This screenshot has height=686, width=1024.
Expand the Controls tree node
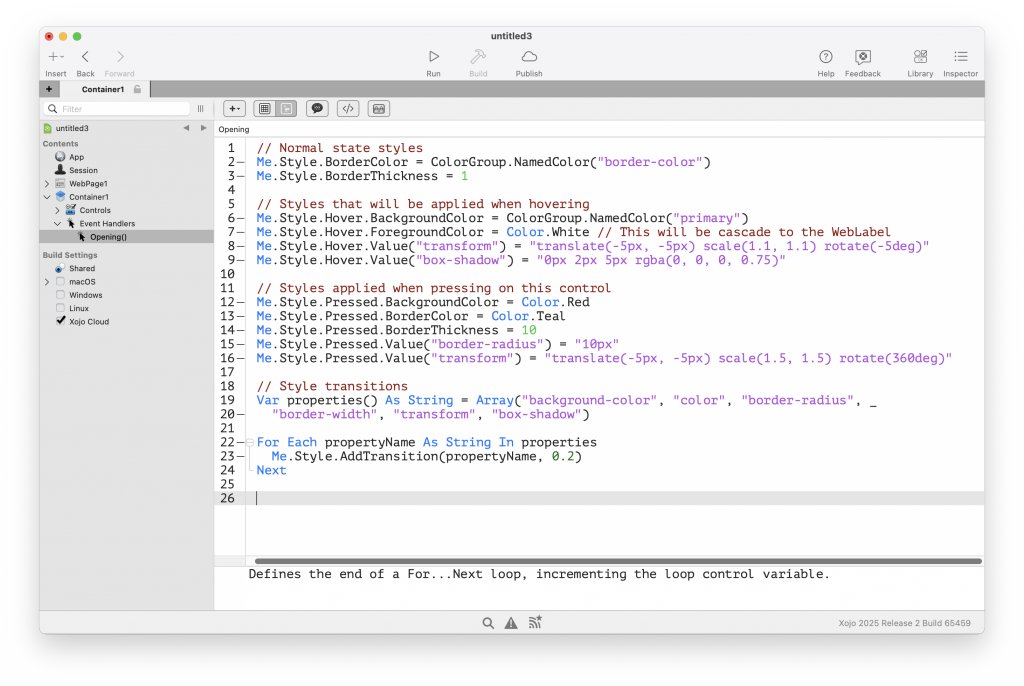click(x=57, y=210)
